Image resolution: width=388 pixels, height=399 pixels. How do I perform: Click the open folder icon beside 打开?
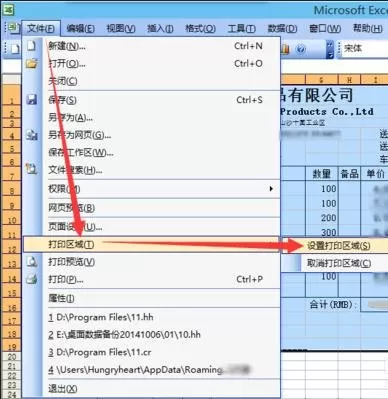(32, 63)
